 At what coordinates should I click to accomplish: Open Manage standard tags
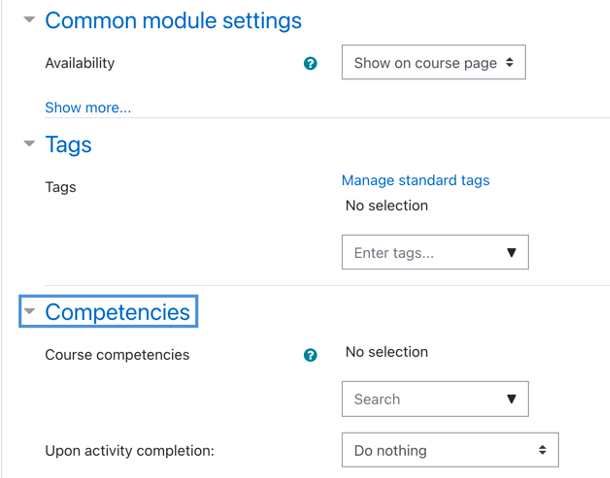pyautogui.click(x=415, y=180)
